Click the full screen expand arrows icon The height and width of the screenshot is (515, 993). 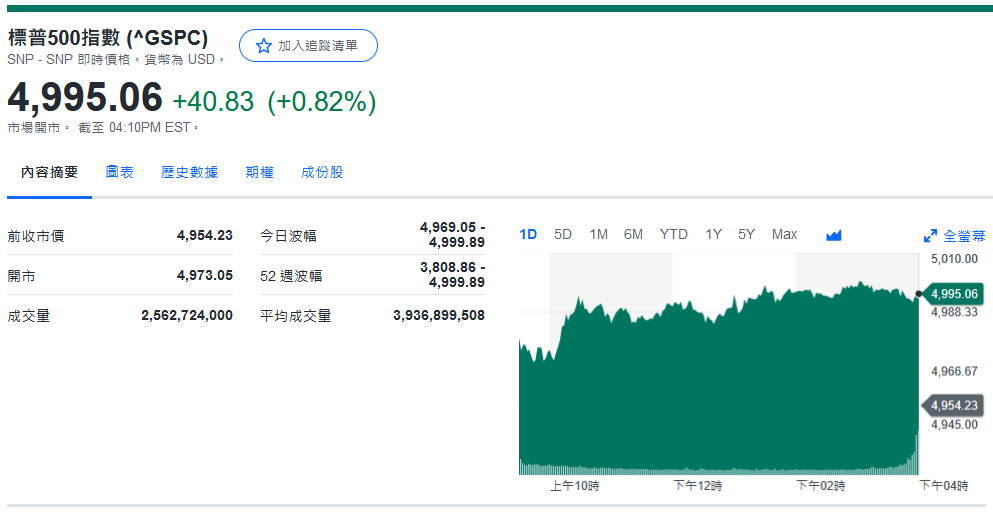(930, 236)
